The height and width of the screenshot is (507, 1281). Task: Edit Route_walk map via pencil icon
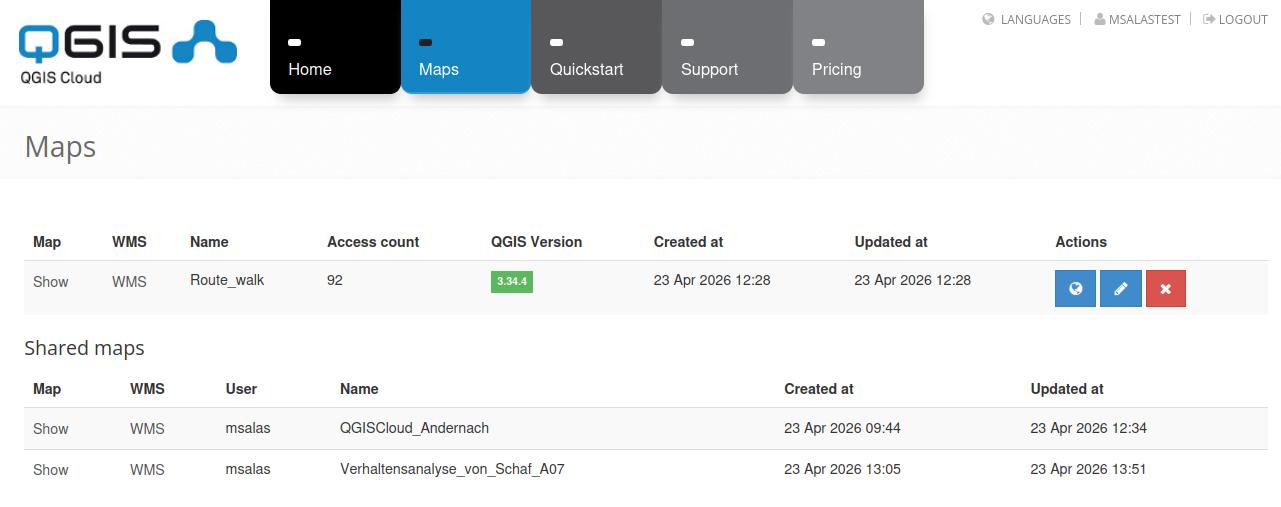tap(1120, 289)
